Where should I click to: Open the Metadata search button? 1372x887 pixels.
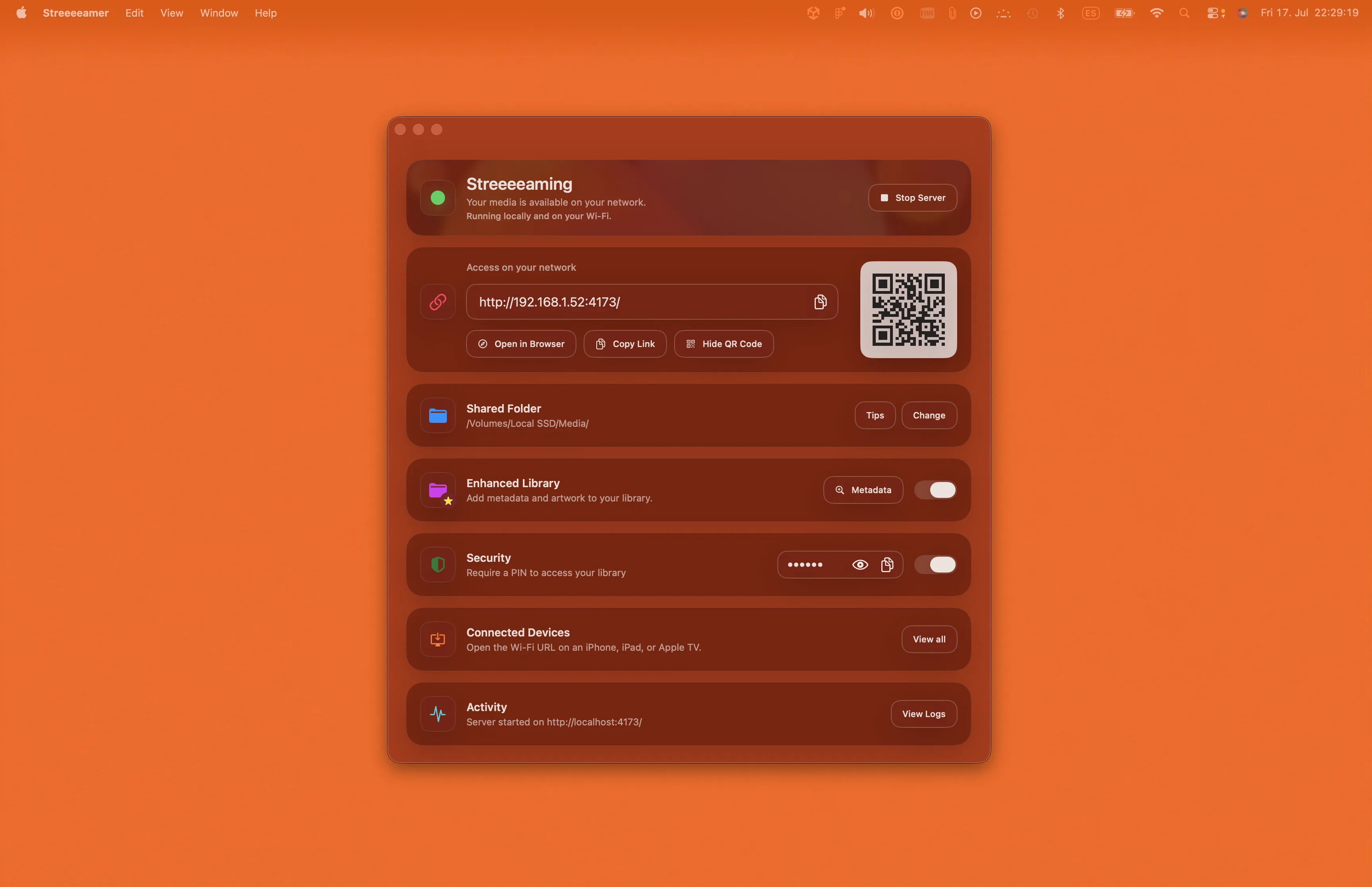coord(863,490)
